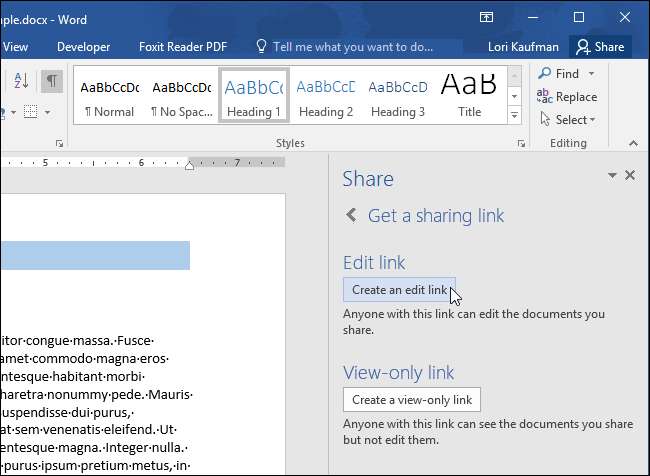Open the Ribbon Display Options icon
The image size is (650, 476).
[487, 17]
